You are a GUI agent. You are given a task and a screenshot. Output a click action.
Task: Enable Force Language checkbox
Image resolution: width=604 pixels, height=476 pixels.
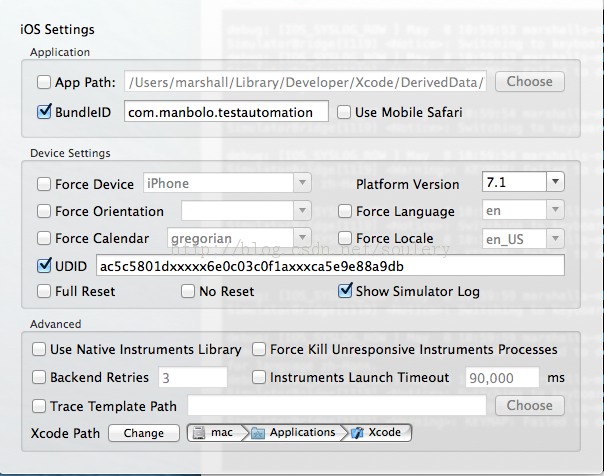[x=344, y=211]
